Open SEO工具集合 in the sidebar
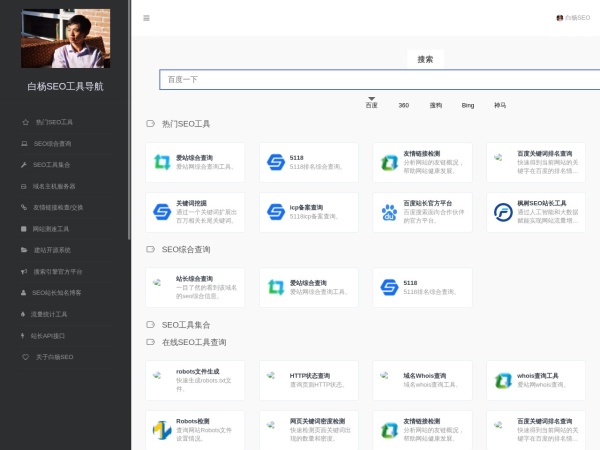Viewport: 600px width, 450px height. [51, 165]
